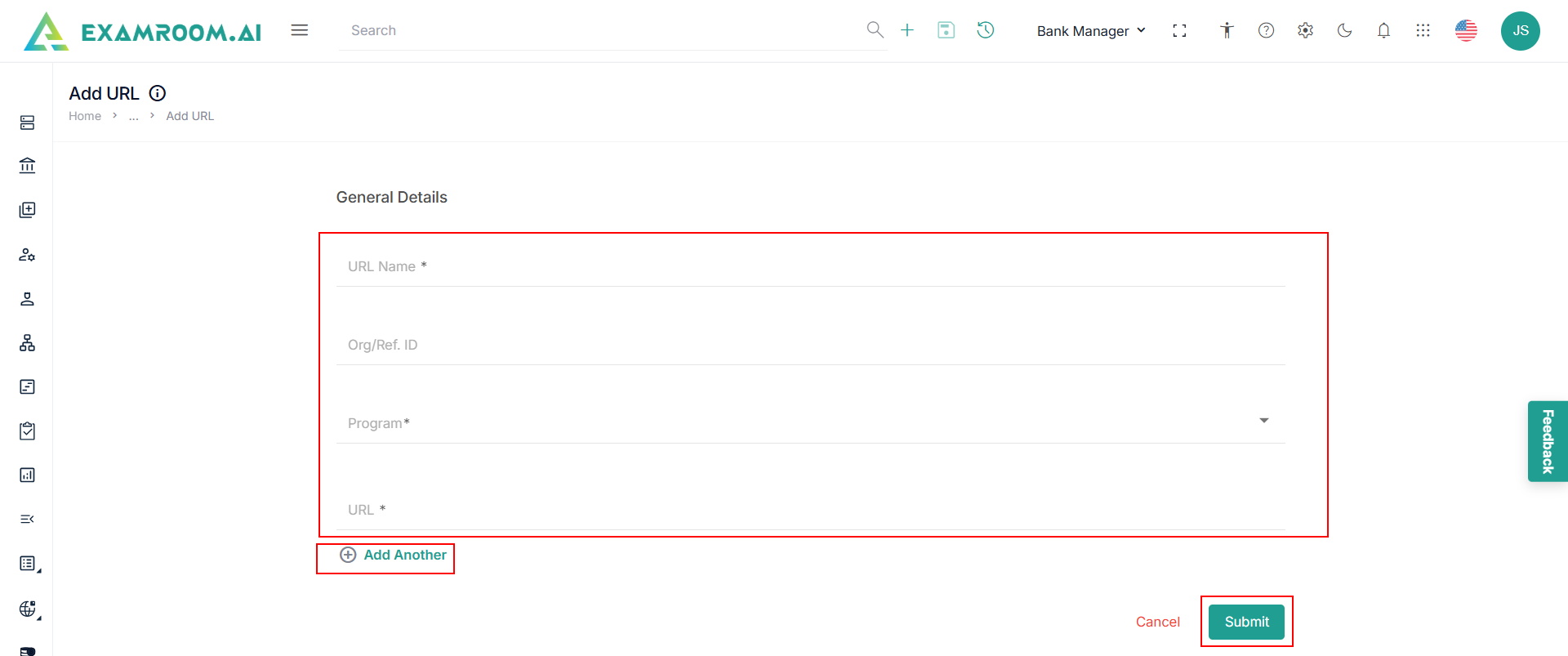Click the Add URL breadcrumb
The width and height of the screenshot is (1568, 656).
point(190,116)
